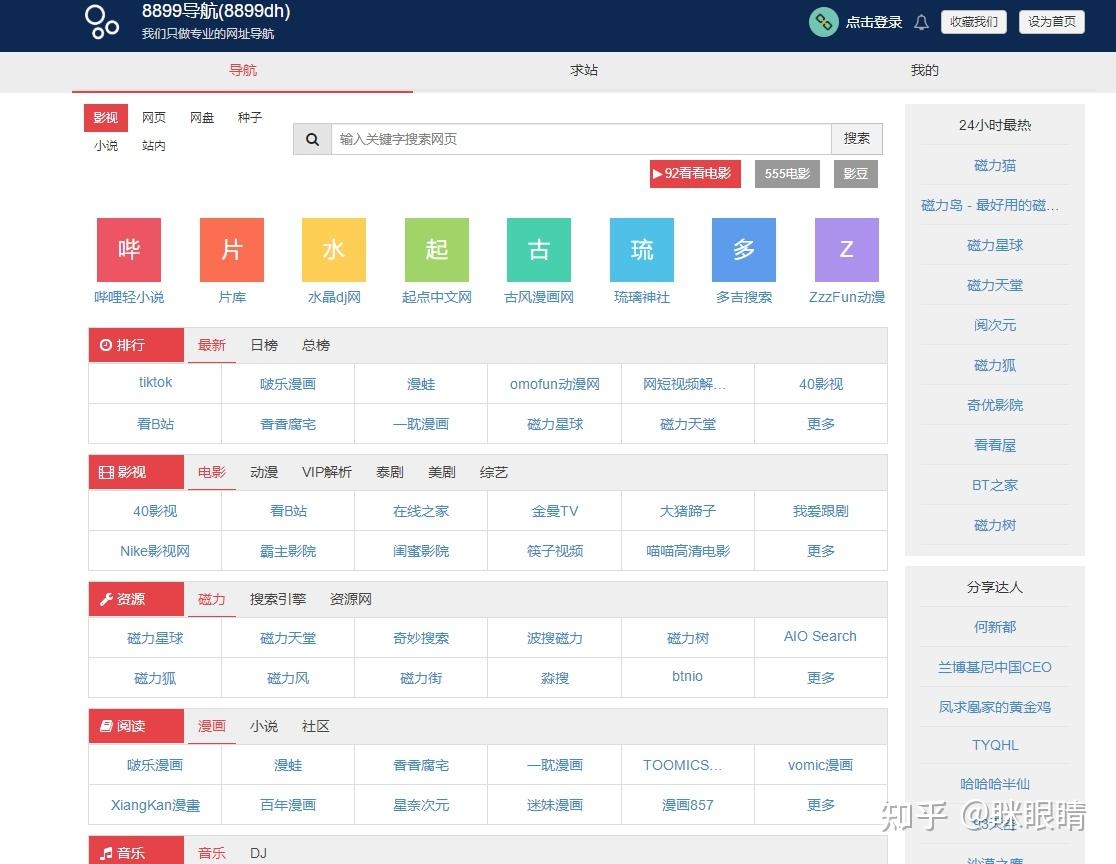Open 水晶dj网 via its icon
The height and width of the screenshot is (864, 1116).
coord(333,249)
